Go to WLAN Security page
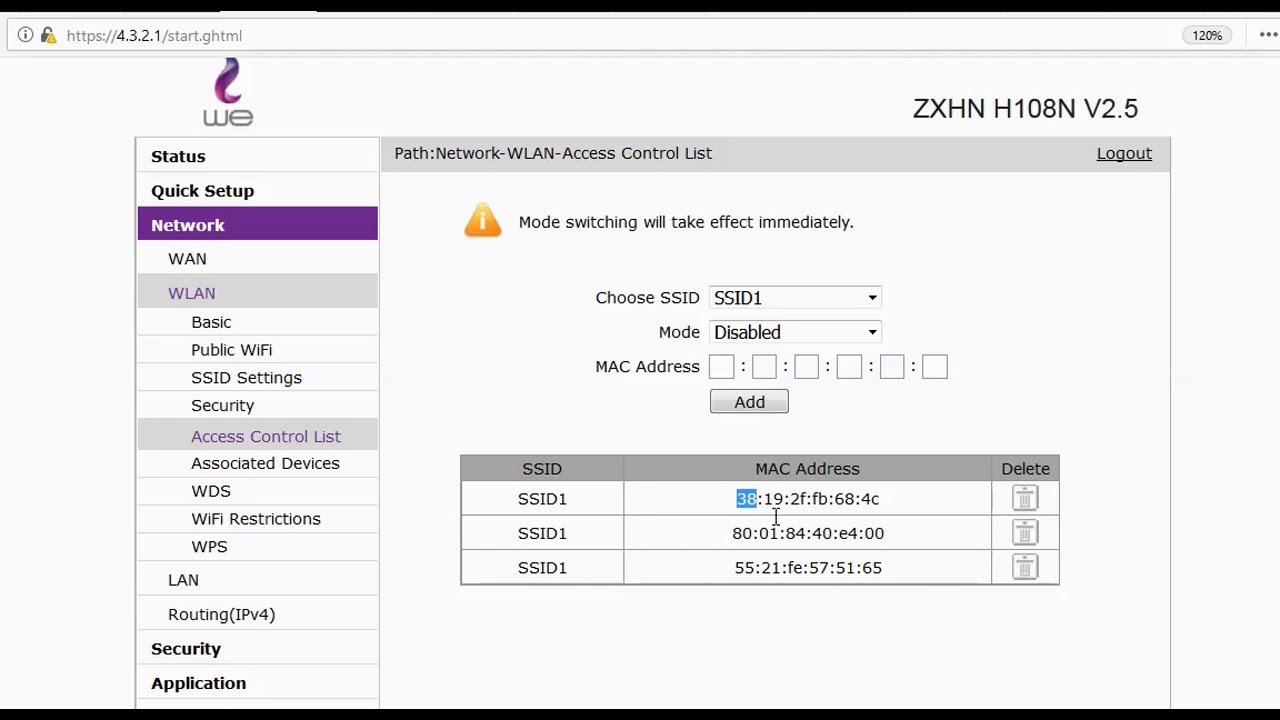This screenshot has height=720, width=1280. (x=222, y=405)
